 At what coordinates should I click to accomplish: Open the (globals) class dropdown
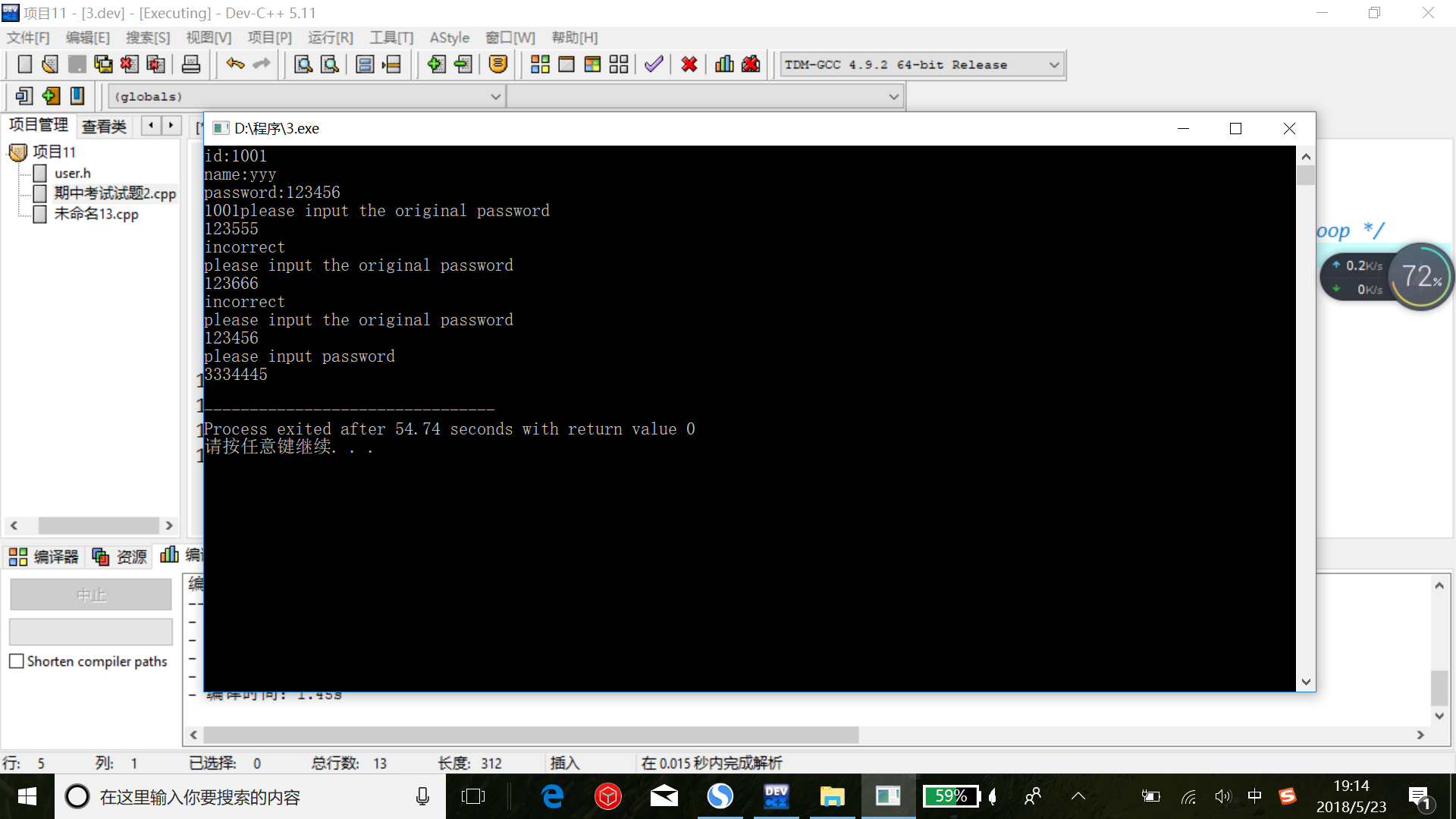tap(495, 97)
